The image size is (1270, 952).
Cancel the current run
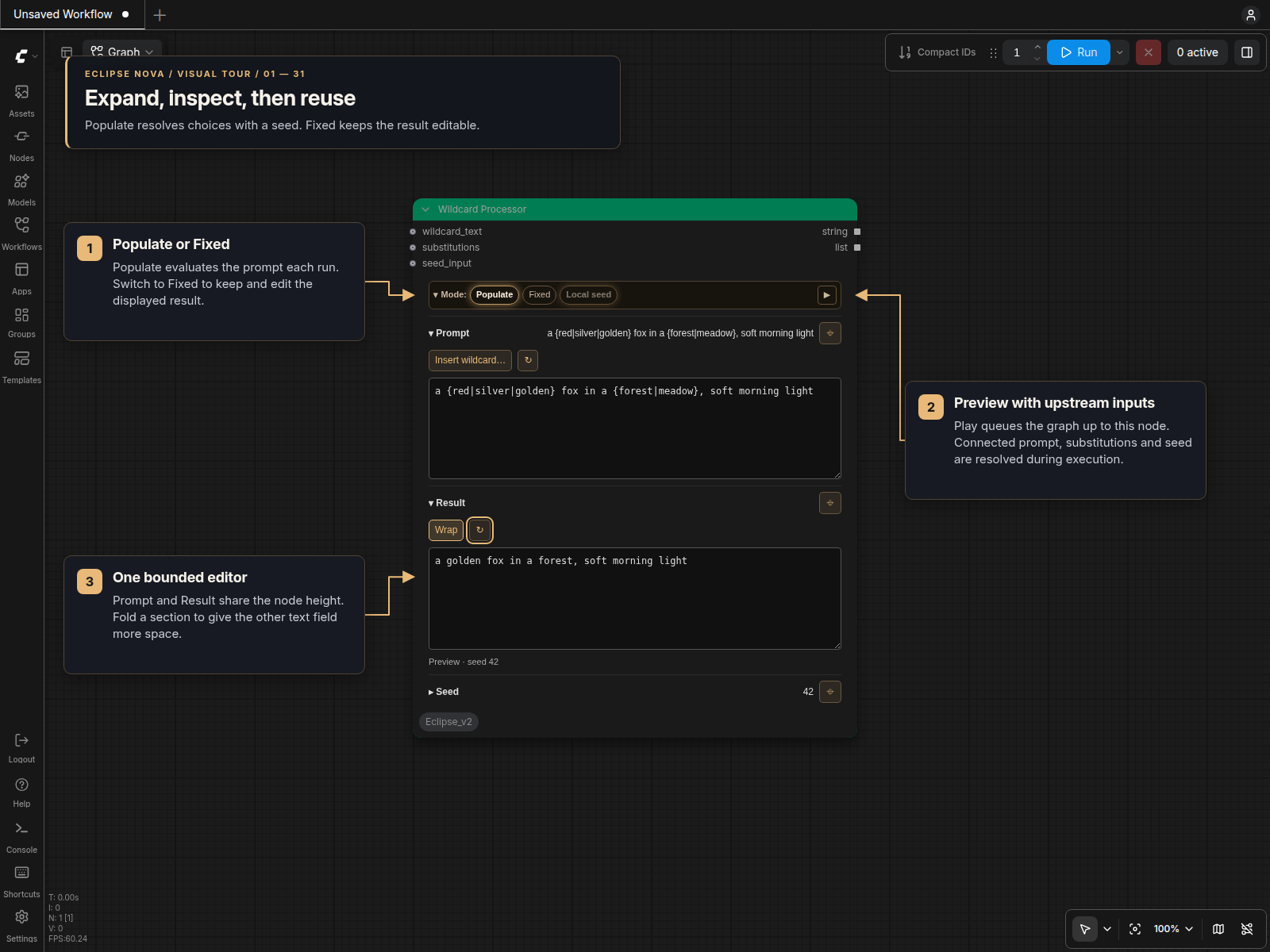point(1149,52)
